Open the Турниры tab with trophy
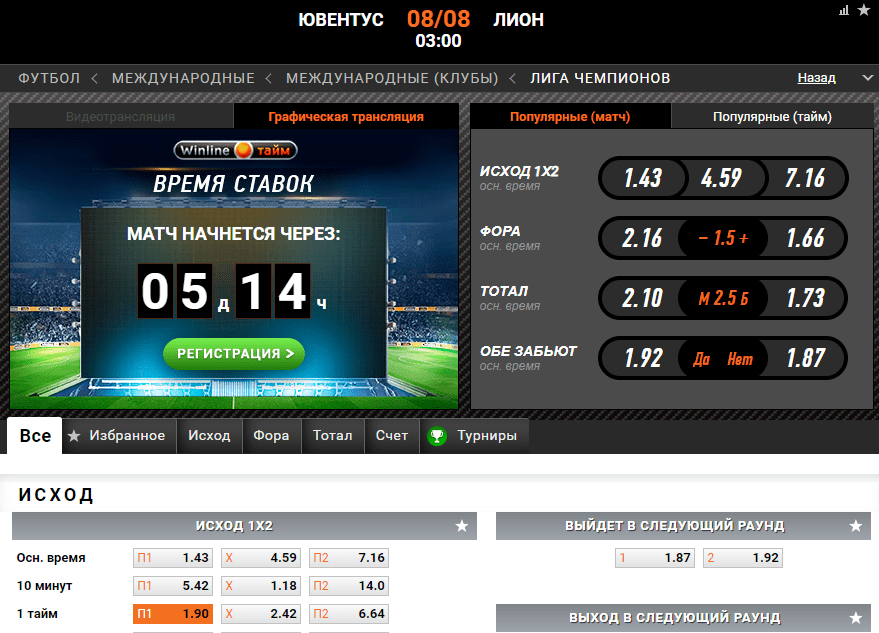Screen dimensions: 879x633 (474, 436)
